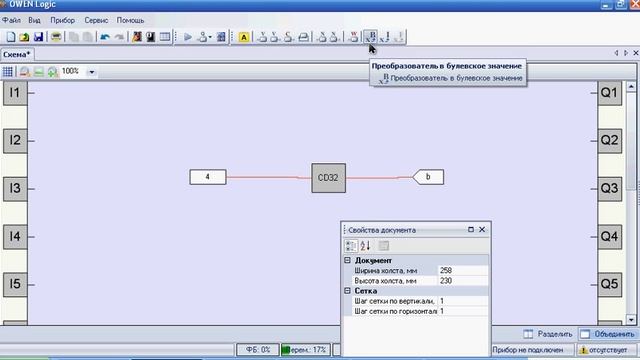The height and width of the screenshot is (360, 640).
Task: Open the Прибор menu
Action: coord(62,20)
